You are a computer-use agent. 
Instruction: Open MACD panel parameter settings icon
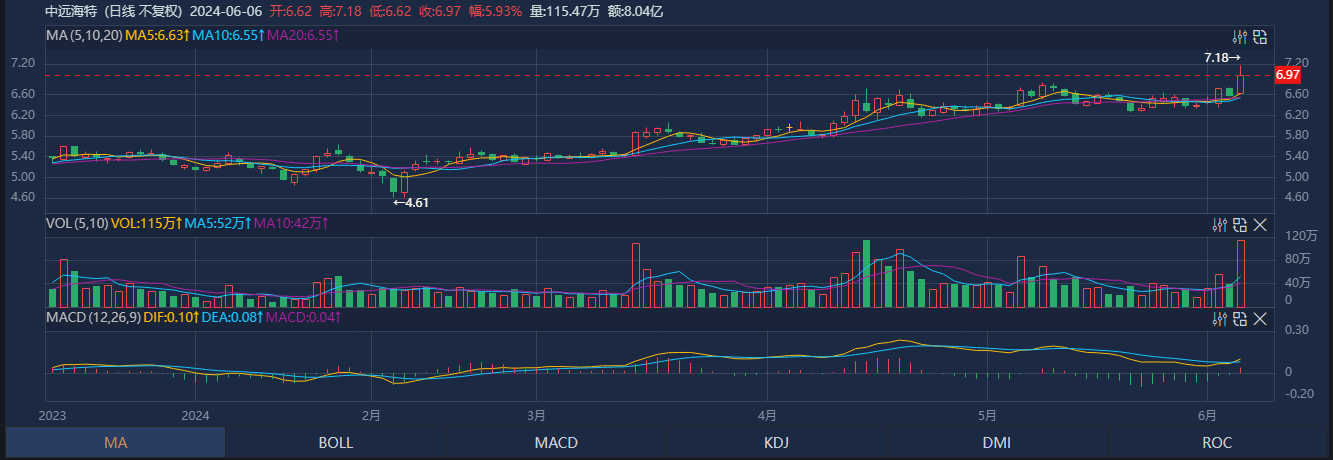click(1219, 319)
